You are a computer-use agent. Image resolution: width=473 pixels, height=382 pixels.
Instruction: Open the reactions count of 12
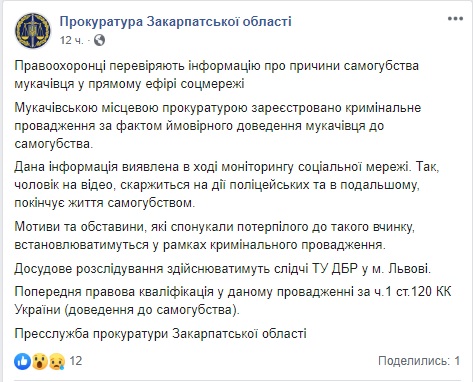pos(76,361)
